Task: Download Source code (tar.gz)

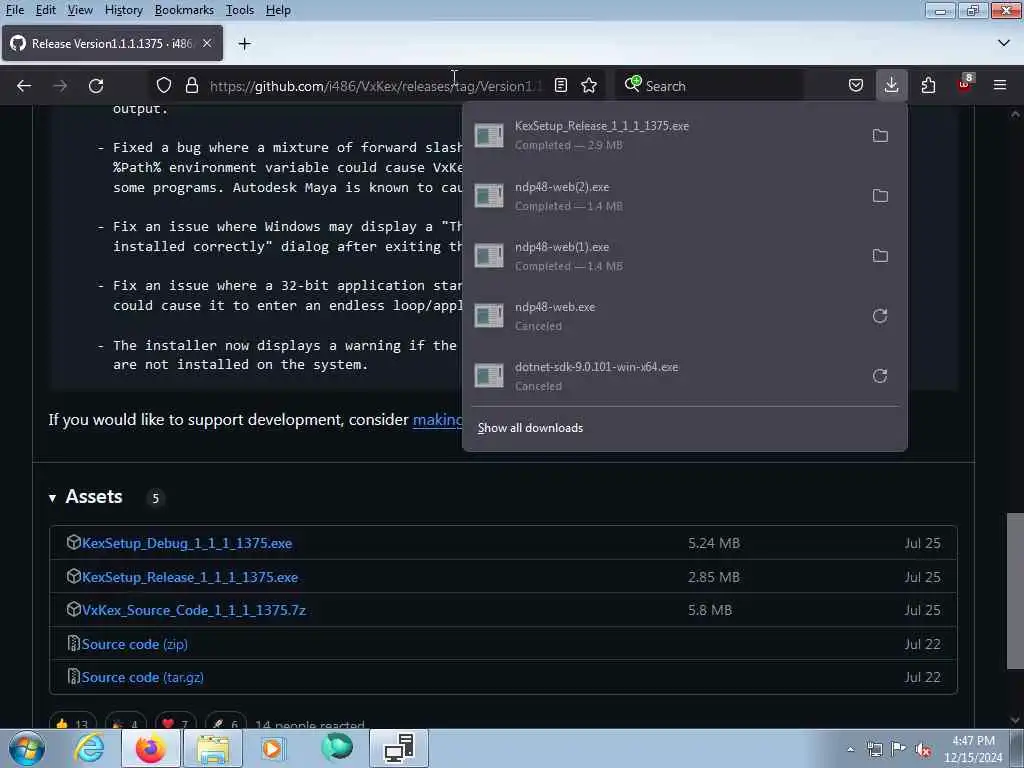Action: click(x=142, y=677)
